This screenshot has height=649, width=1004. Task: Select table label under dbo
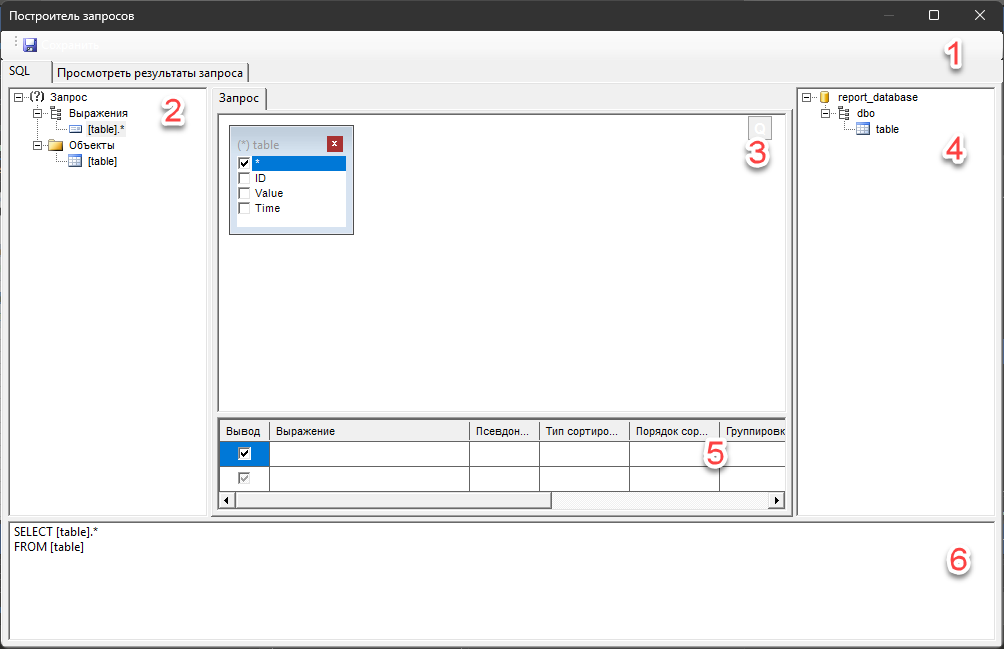coord(887,129)
